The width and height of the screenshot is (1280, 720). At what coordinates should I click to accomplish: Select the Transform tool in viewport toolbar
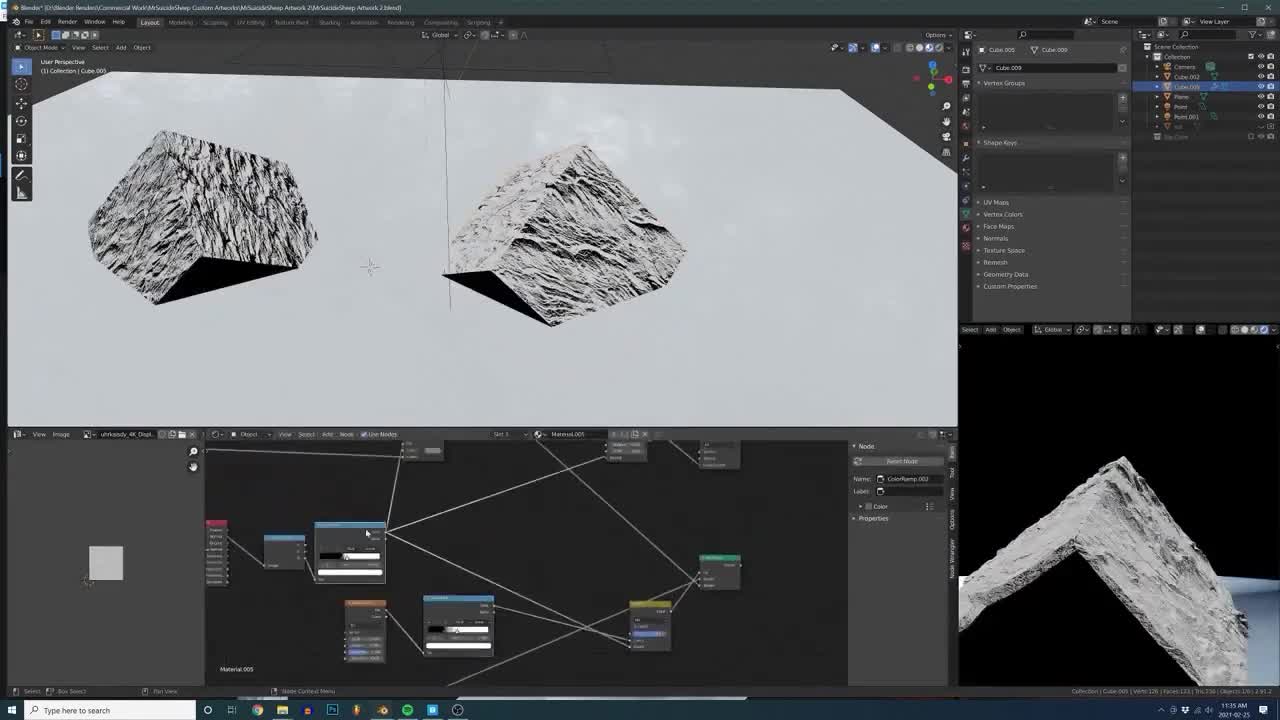[x=21, y=156]
